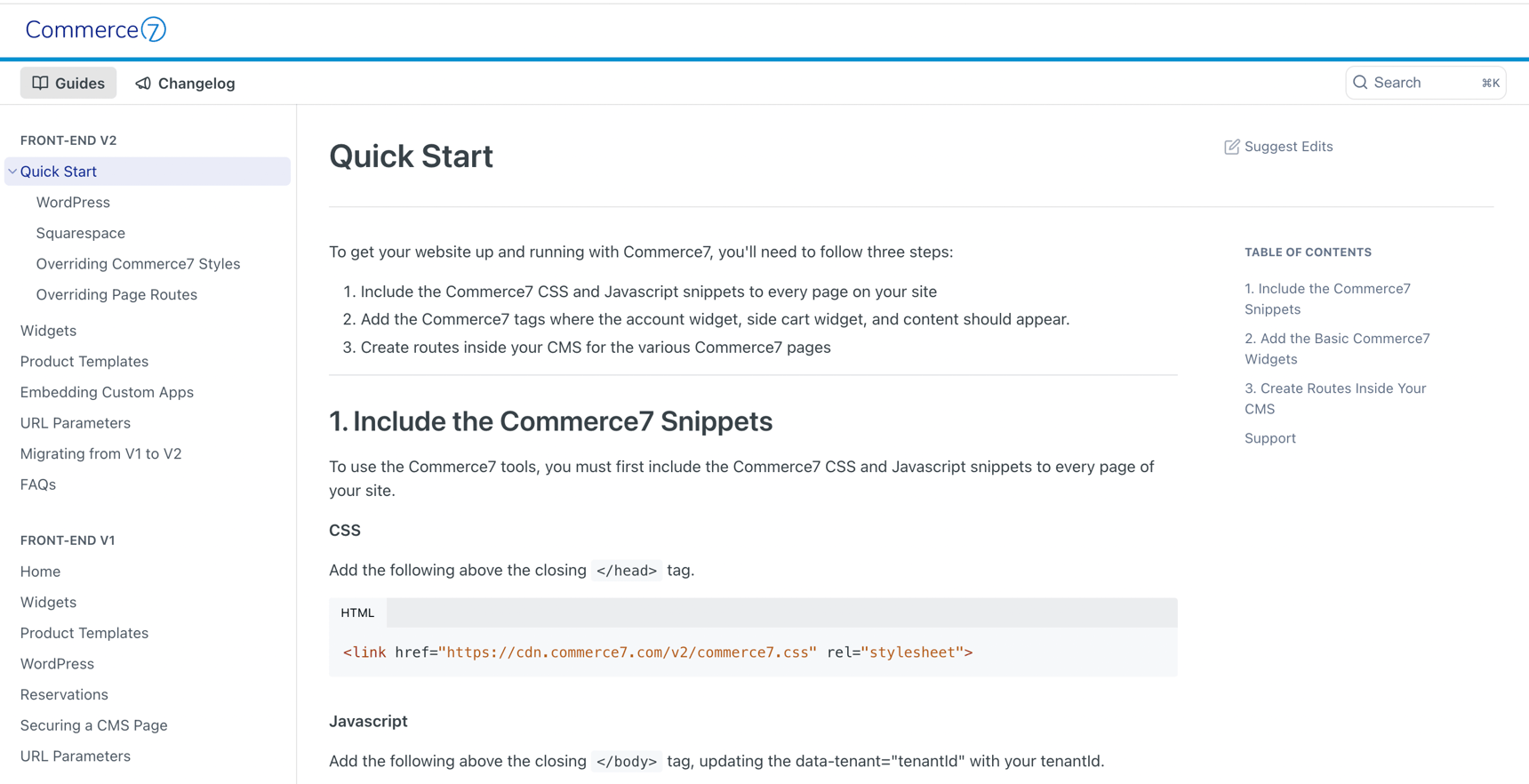Click the search magnifier icon
1529x784 pixels.
1360,83
